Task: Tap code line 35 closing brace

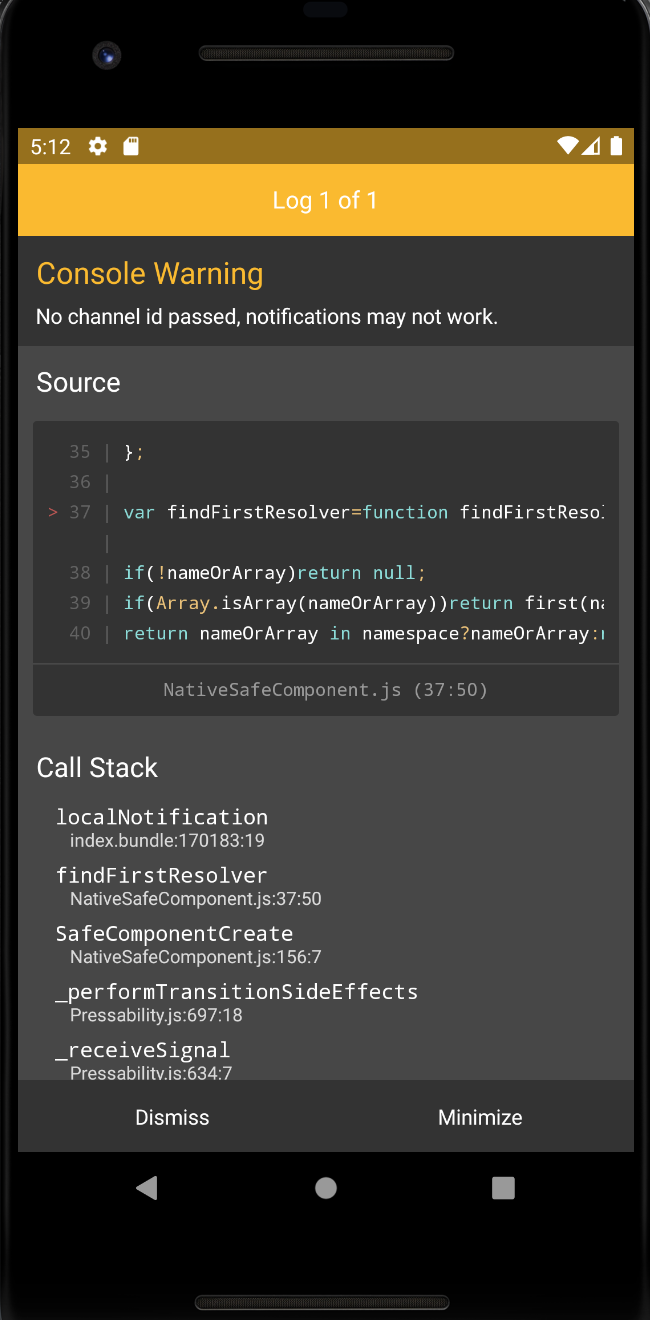Action: point(134,452)
